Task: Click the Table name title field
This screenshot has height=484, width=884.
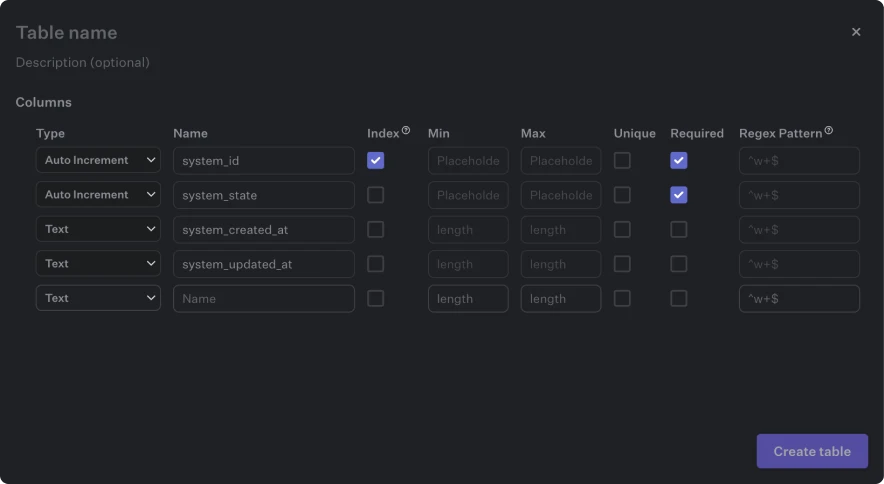Action: (x=67, y=32)
